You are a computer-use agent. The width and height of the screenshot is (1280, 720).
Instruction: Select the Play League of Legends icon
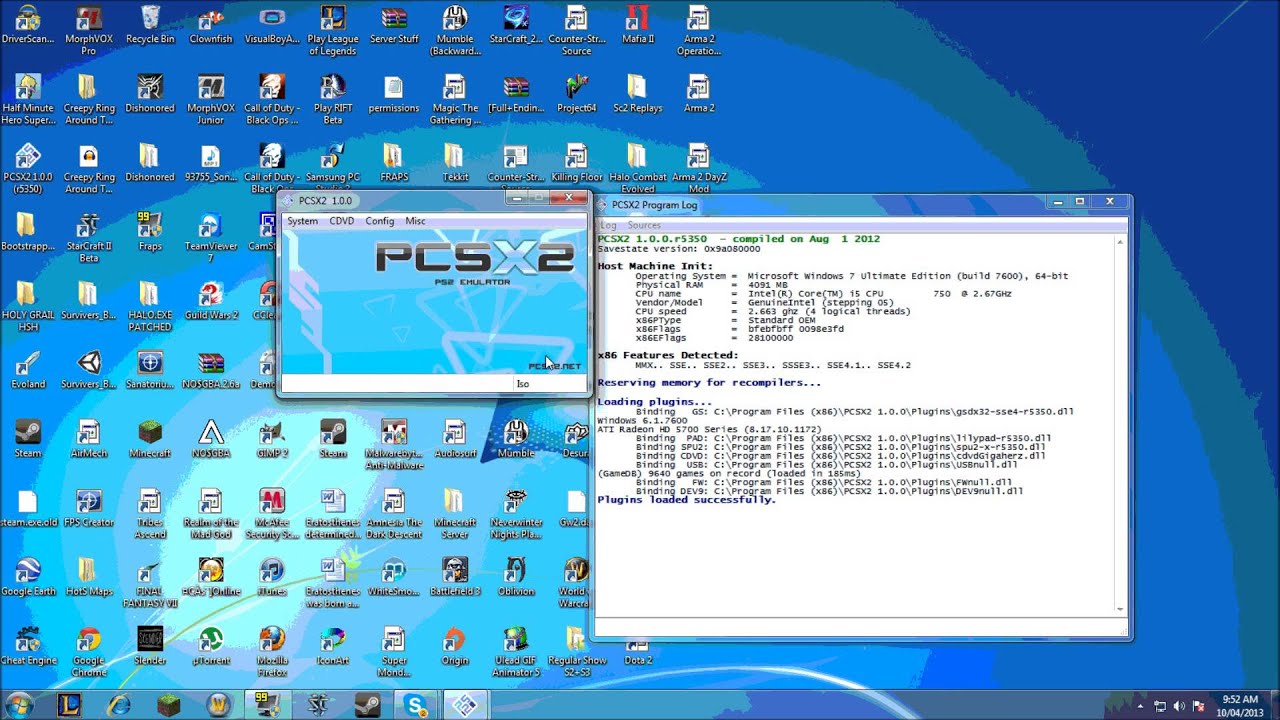tap(332, 30)
